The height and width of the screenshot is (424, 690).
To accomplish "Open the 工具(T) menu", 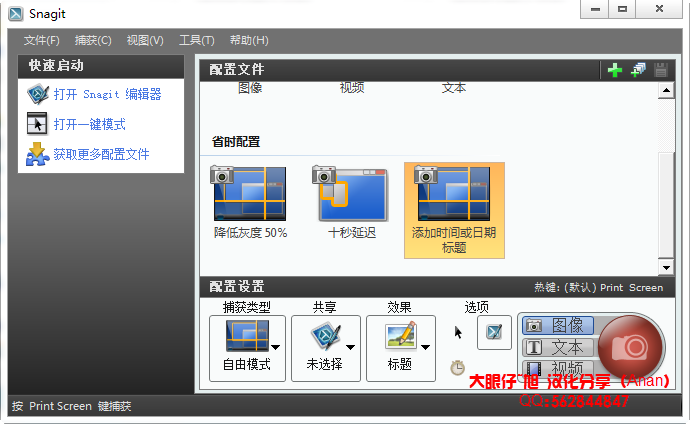I will click(196, 40).
